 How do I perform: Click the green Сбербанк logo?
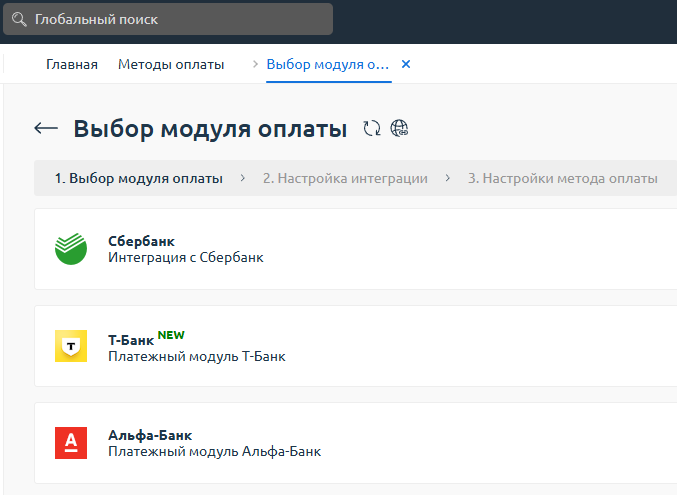(x=71, y=249)
